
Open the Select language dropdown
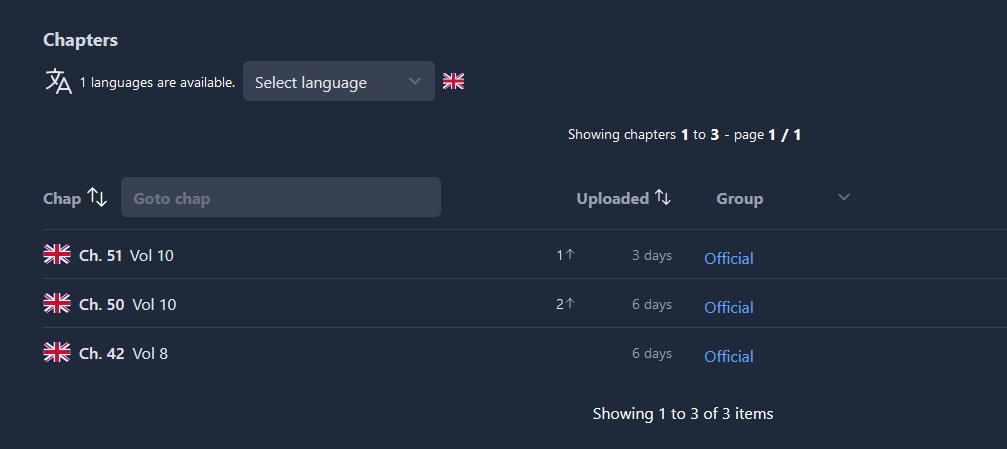pyautogui.click(x=338, y=81)
